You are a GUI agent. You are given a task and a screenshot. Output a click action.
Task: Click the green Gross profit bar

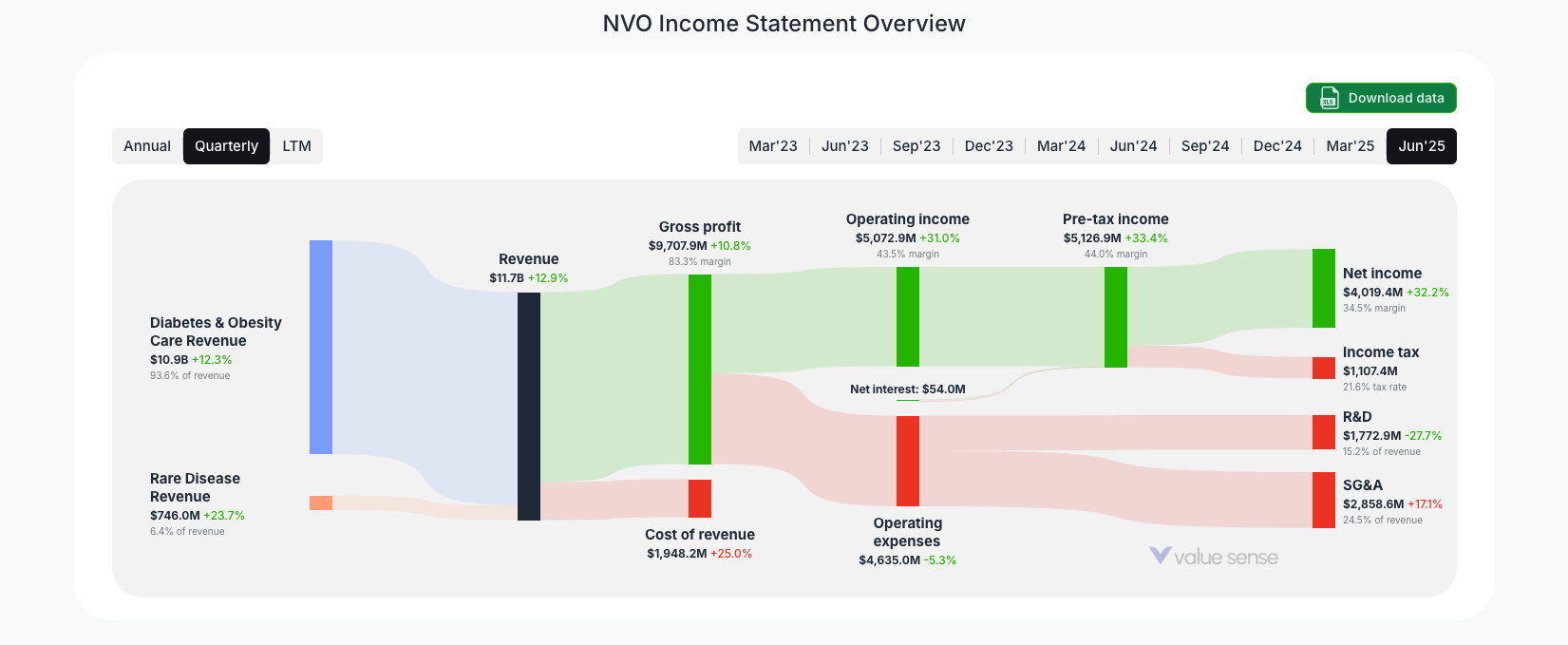coord(700,370)
